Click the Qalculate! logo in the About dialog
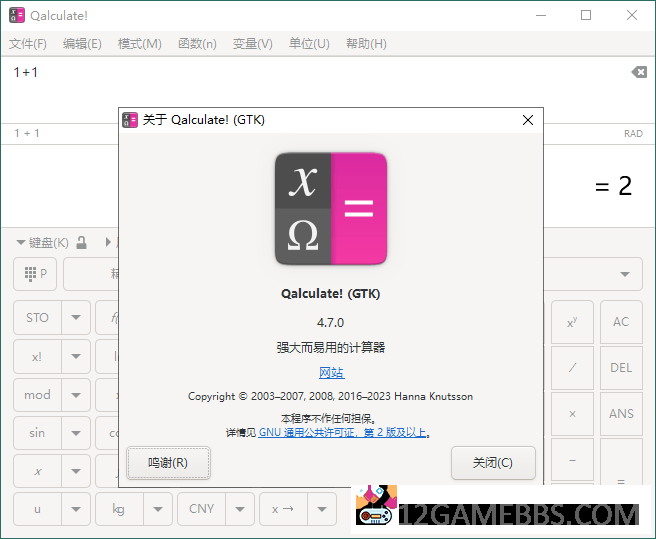Viewport: 656px width, 539px height. (331, 208)
